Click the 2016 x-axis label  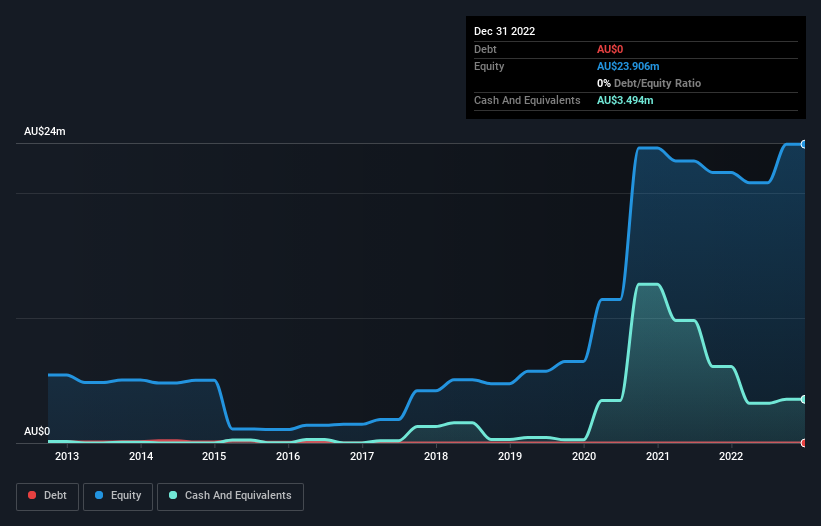[x=288, y=456]
